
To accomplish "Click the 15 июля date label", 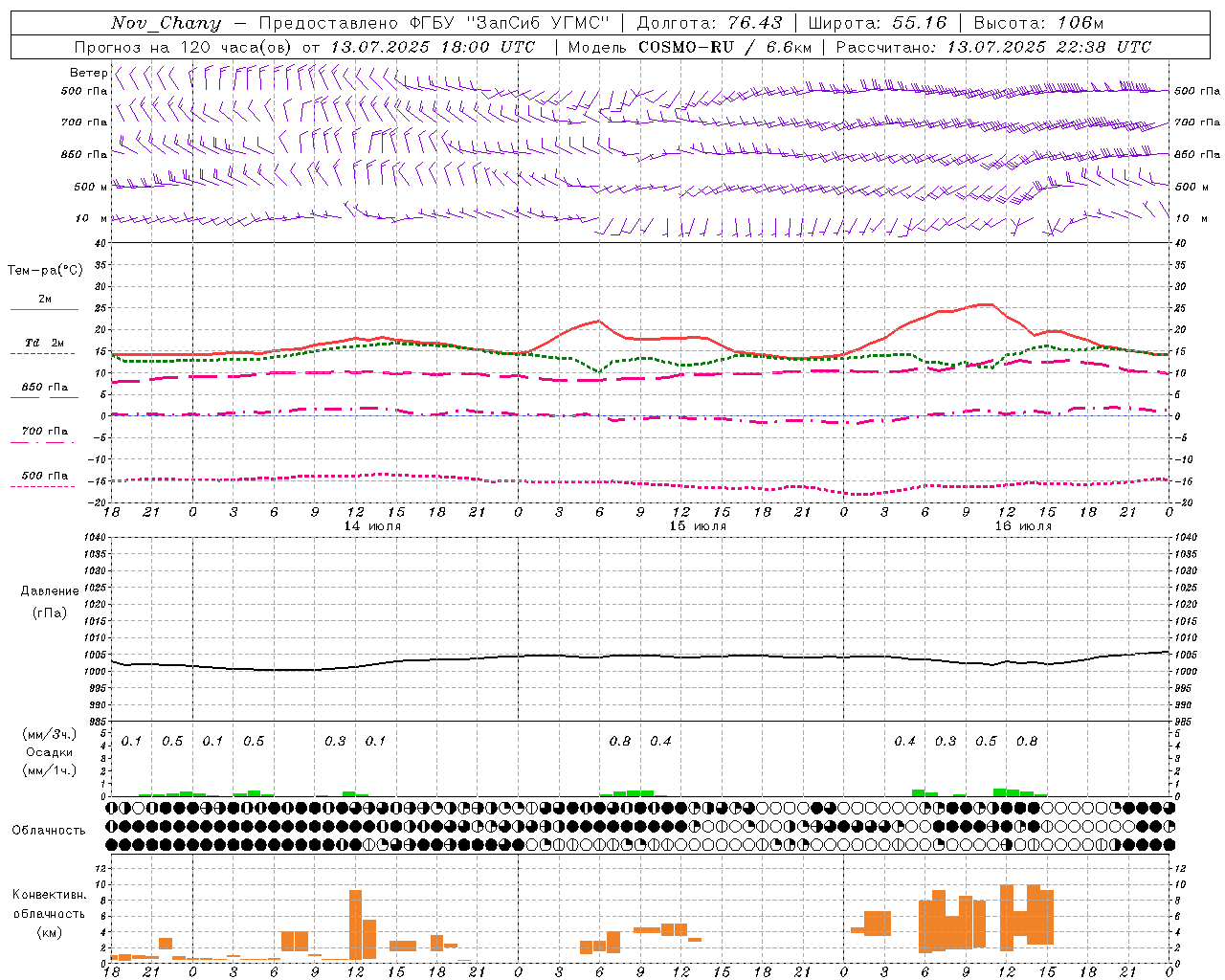I will click(697, 525).
